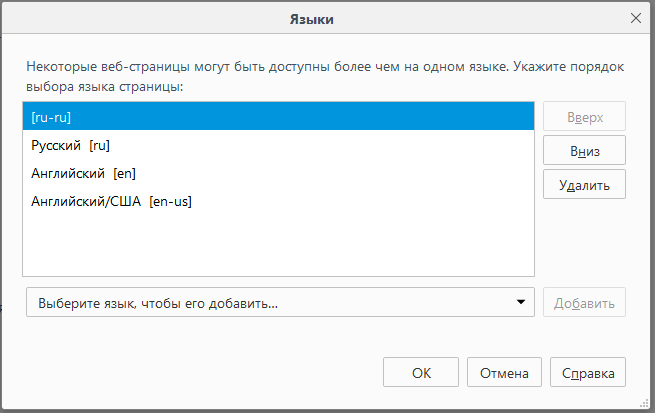This screenshot has height=413, width=655.
Task: Open the Выберите язык combo box
Action: [270, 303]
